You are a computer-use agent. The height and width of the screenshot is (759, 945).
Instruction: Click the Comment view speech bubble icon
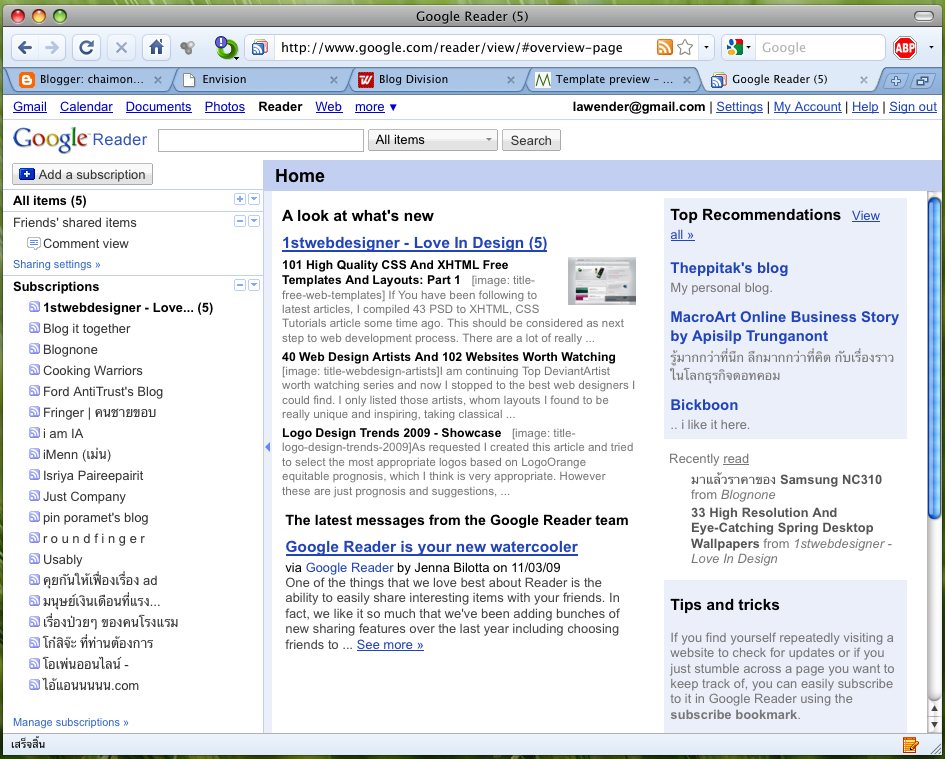pyautogui.click(x=34, y=244)
